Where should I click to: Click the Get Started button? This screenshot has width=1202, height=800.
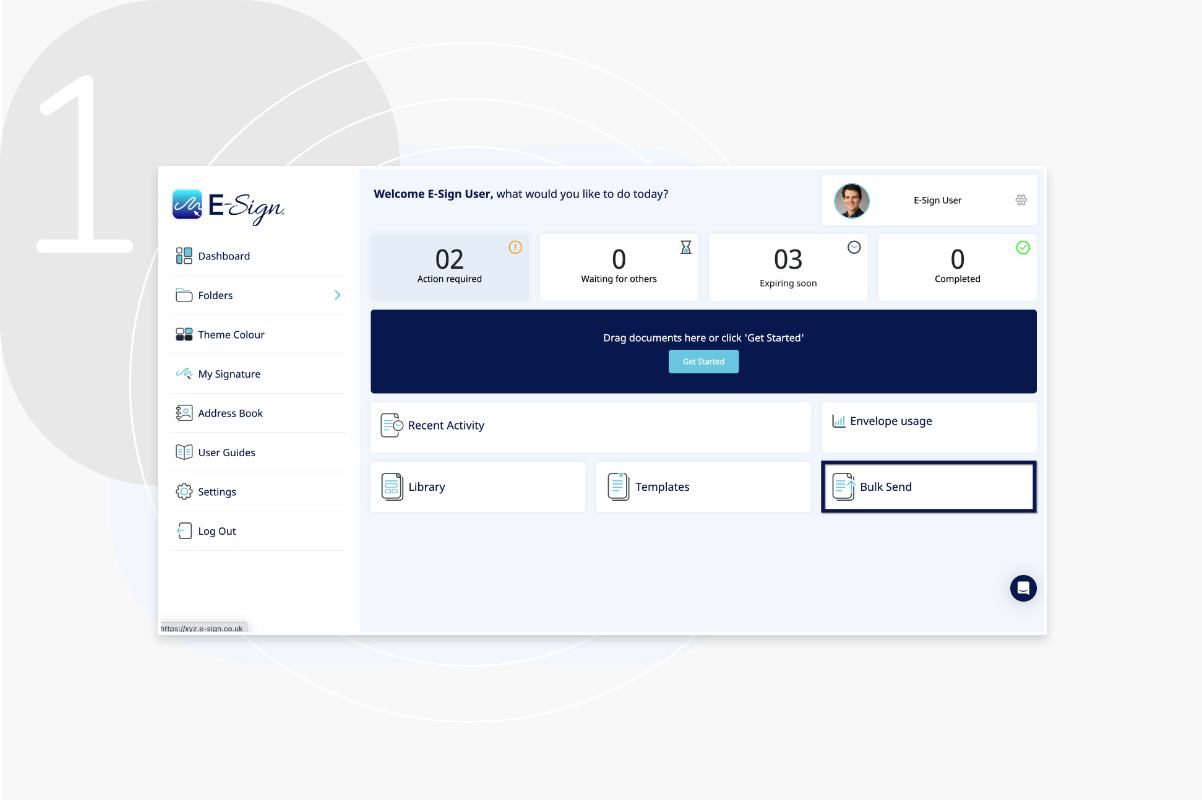(704, 361)
